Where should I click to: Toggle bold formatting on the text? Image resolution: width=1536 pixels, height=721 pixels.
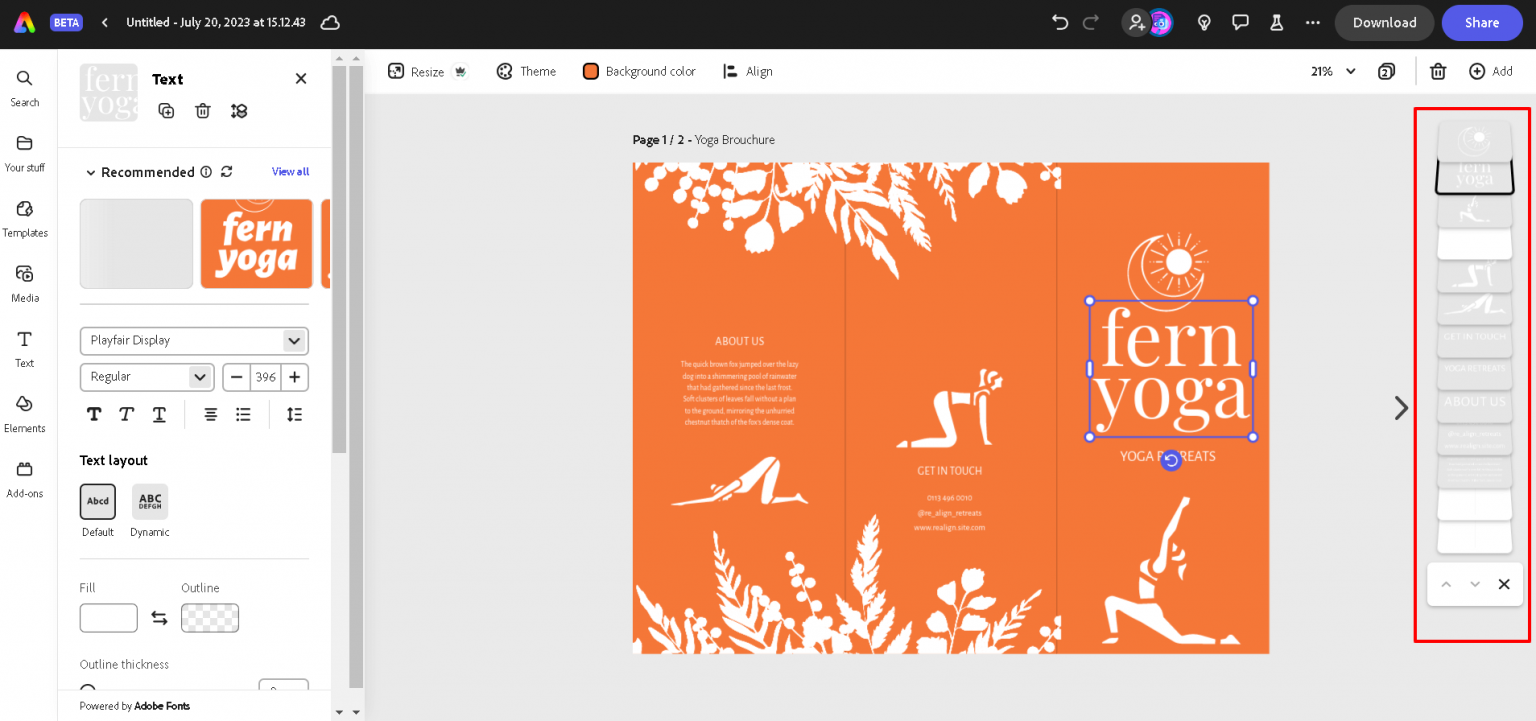click(93, 413)
